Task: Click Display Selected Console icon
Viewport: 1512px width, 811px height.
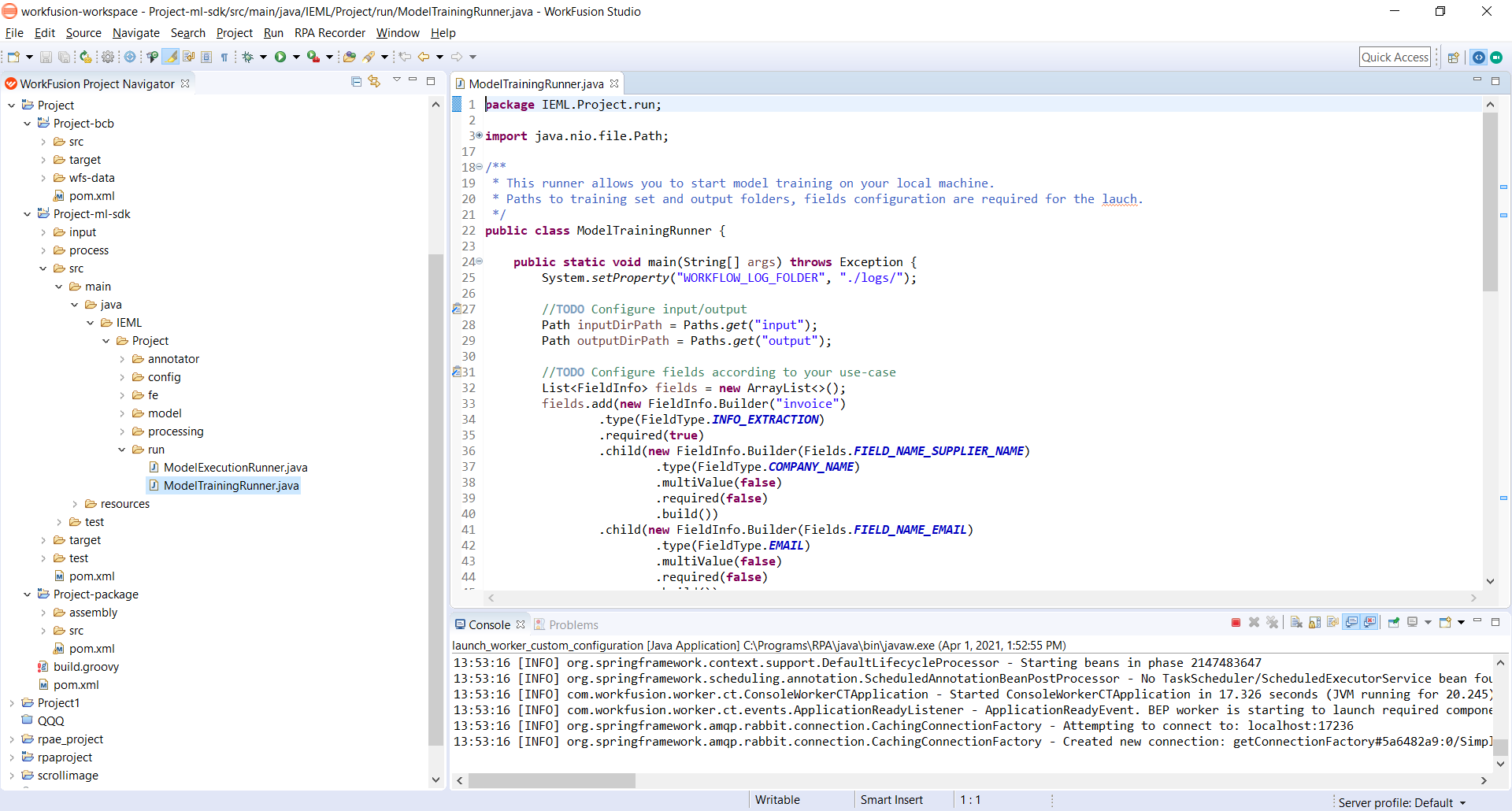Action: (x=1412, y=623)
